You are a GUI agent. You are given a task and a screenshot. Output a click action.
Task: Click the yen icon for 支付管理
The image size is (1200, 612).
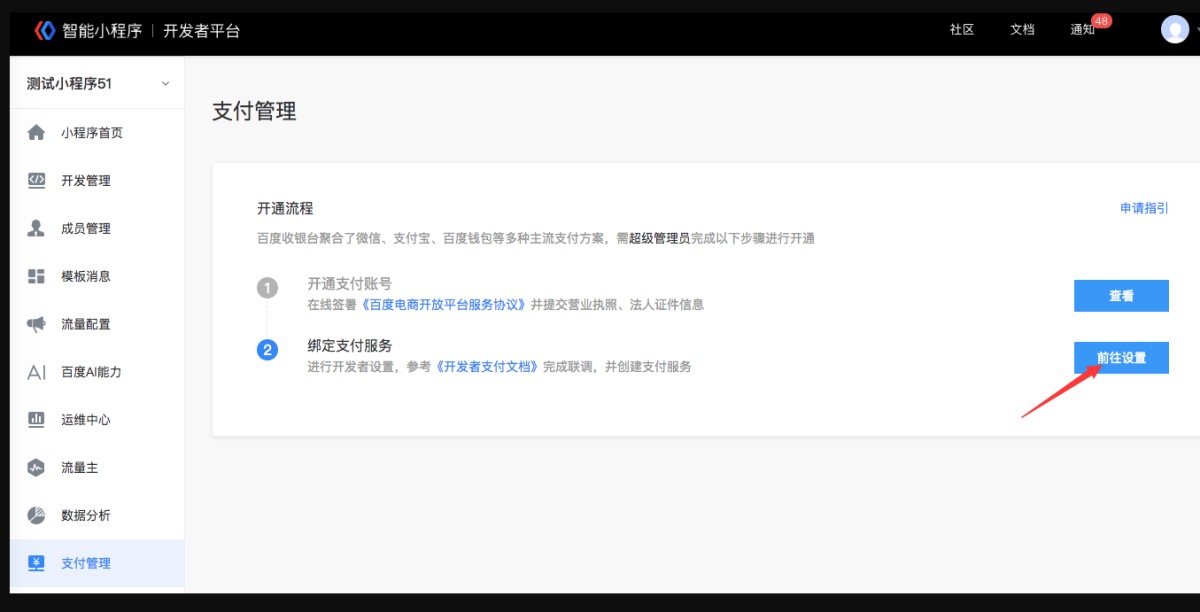click(36, 563)
